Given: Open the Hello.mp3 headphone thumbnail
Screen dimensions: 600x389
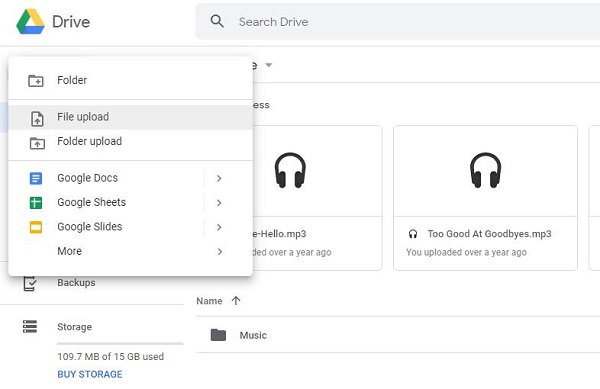Looking at the screenshot, I should (290, 170).
